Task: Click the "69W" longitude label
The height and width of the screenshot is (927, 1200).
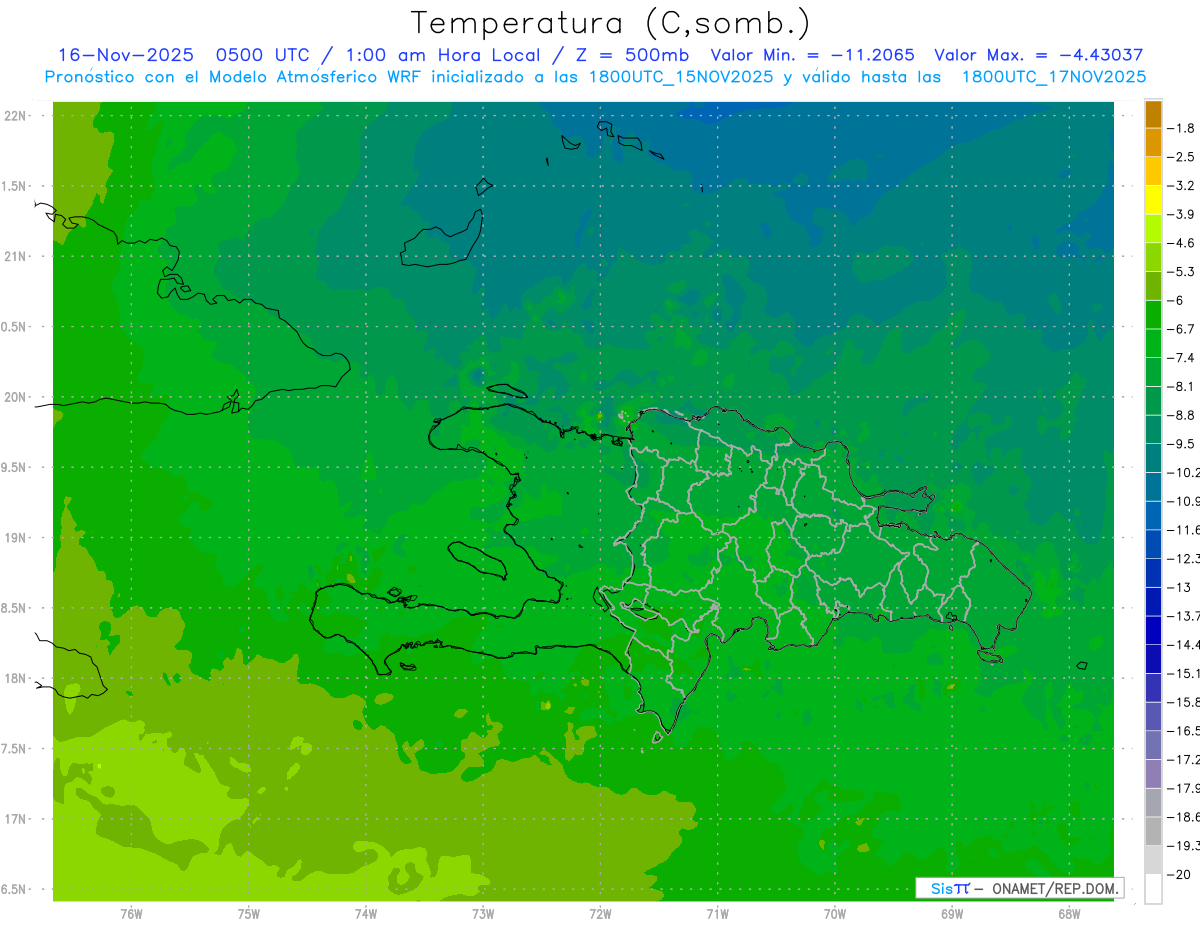Action: coord(951,913)
